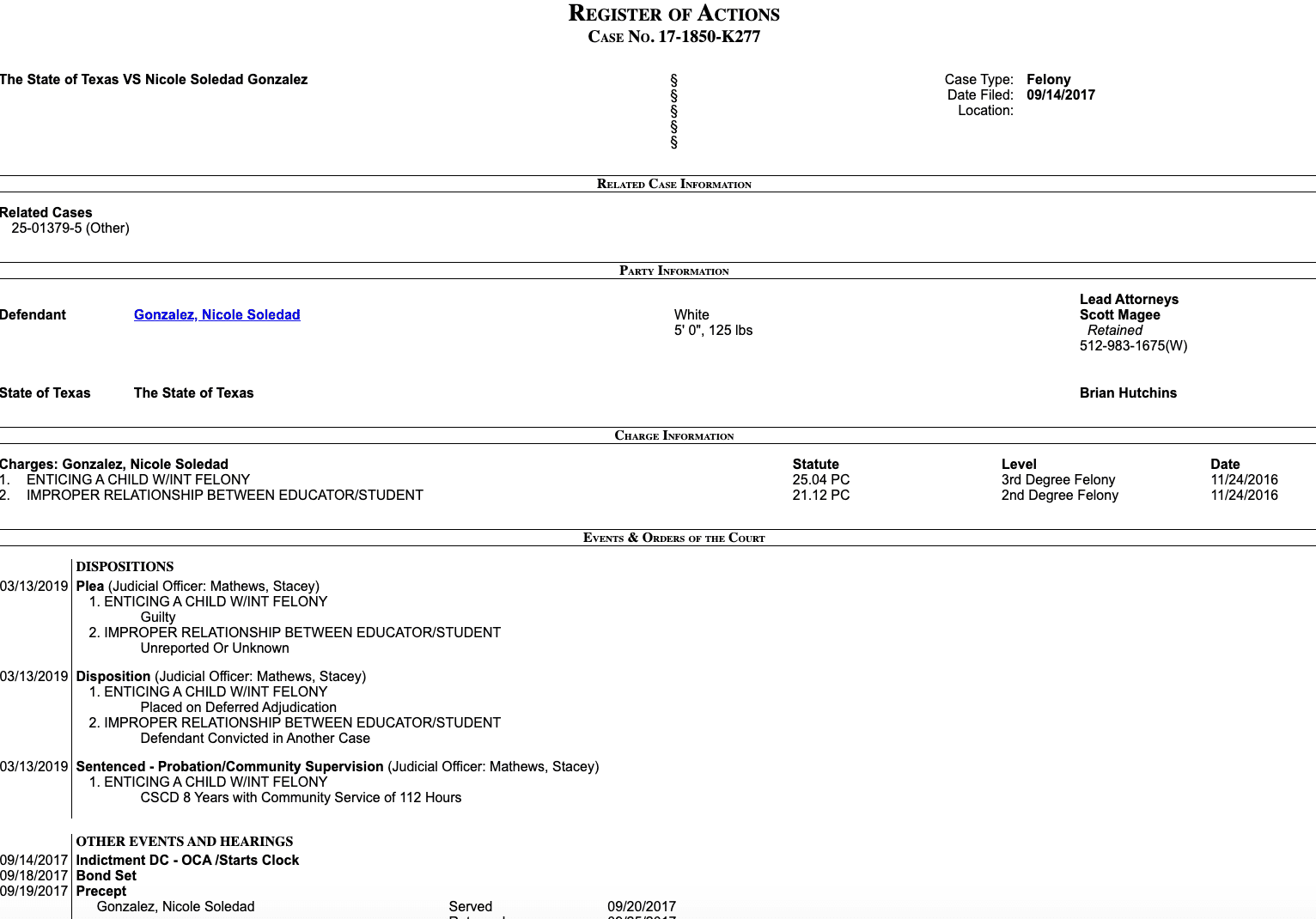Click the Indictment DC - OCA event

[x=187, y=861]
